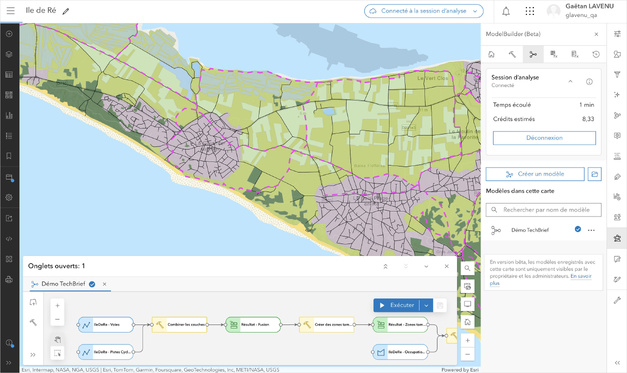Open the raster functions tab
This screenshot has height=373, width=627.
pyautogui.click(x=554, y=54)
